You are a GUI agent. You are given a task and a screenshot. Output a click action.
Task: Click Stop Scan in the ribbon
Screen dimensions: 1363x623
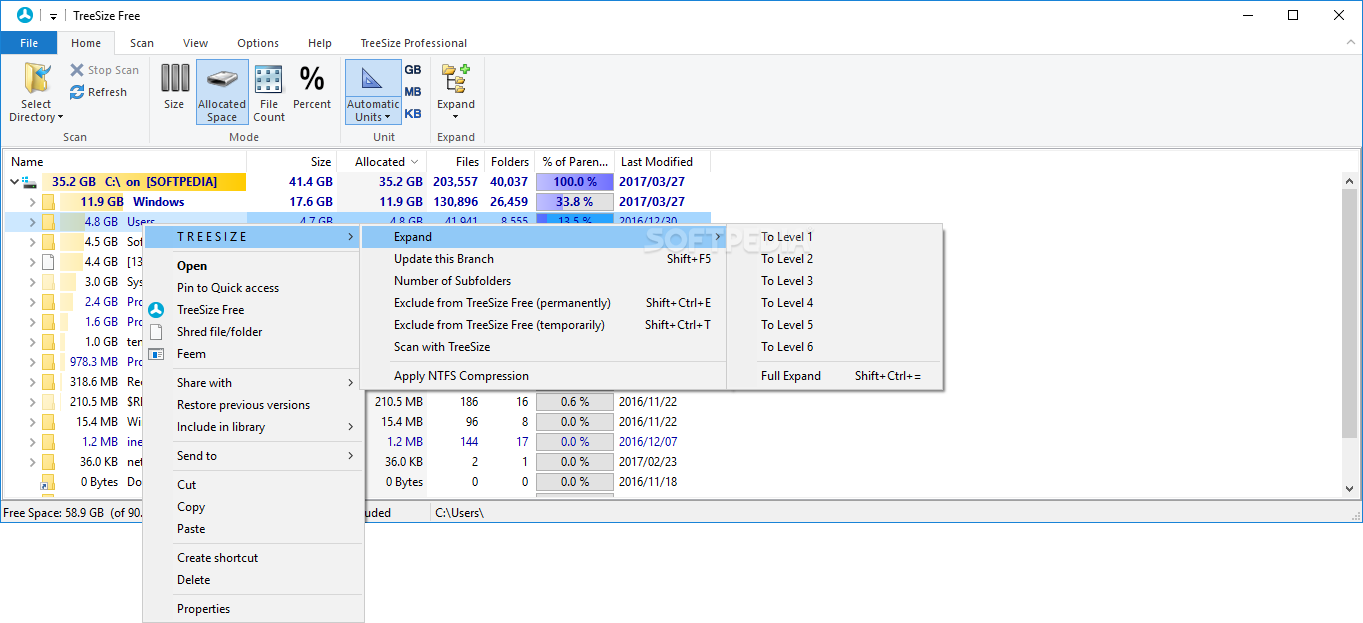(x=104, y=70)
